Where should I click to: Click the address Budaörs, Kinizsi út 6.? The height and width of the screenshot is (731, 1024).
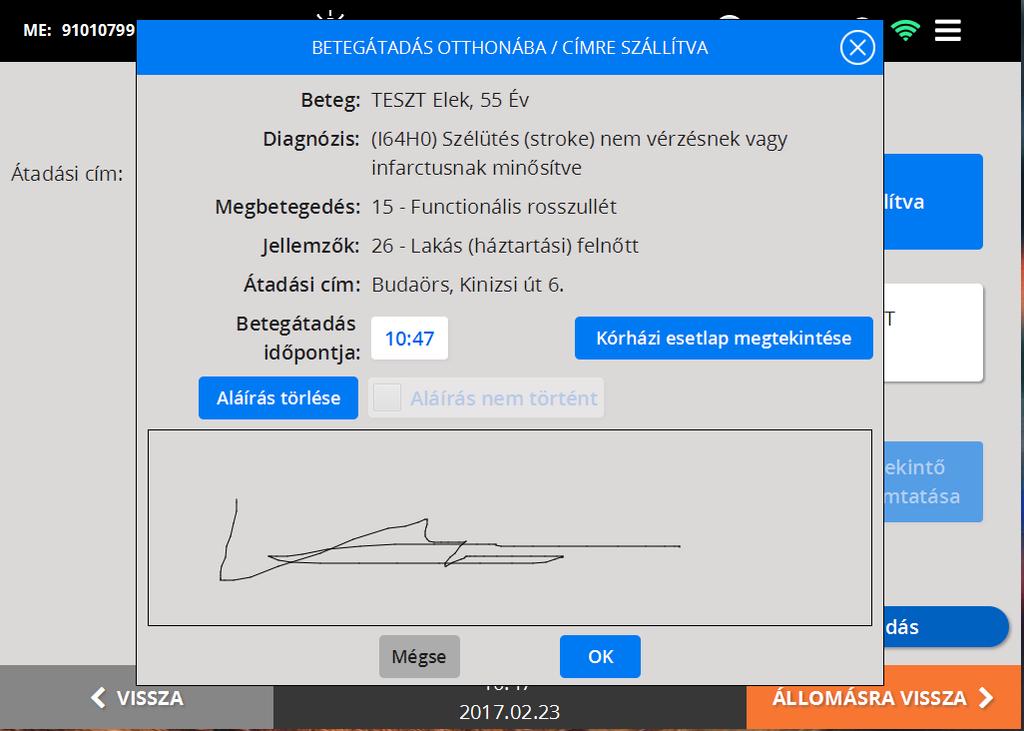pos(468,285)
